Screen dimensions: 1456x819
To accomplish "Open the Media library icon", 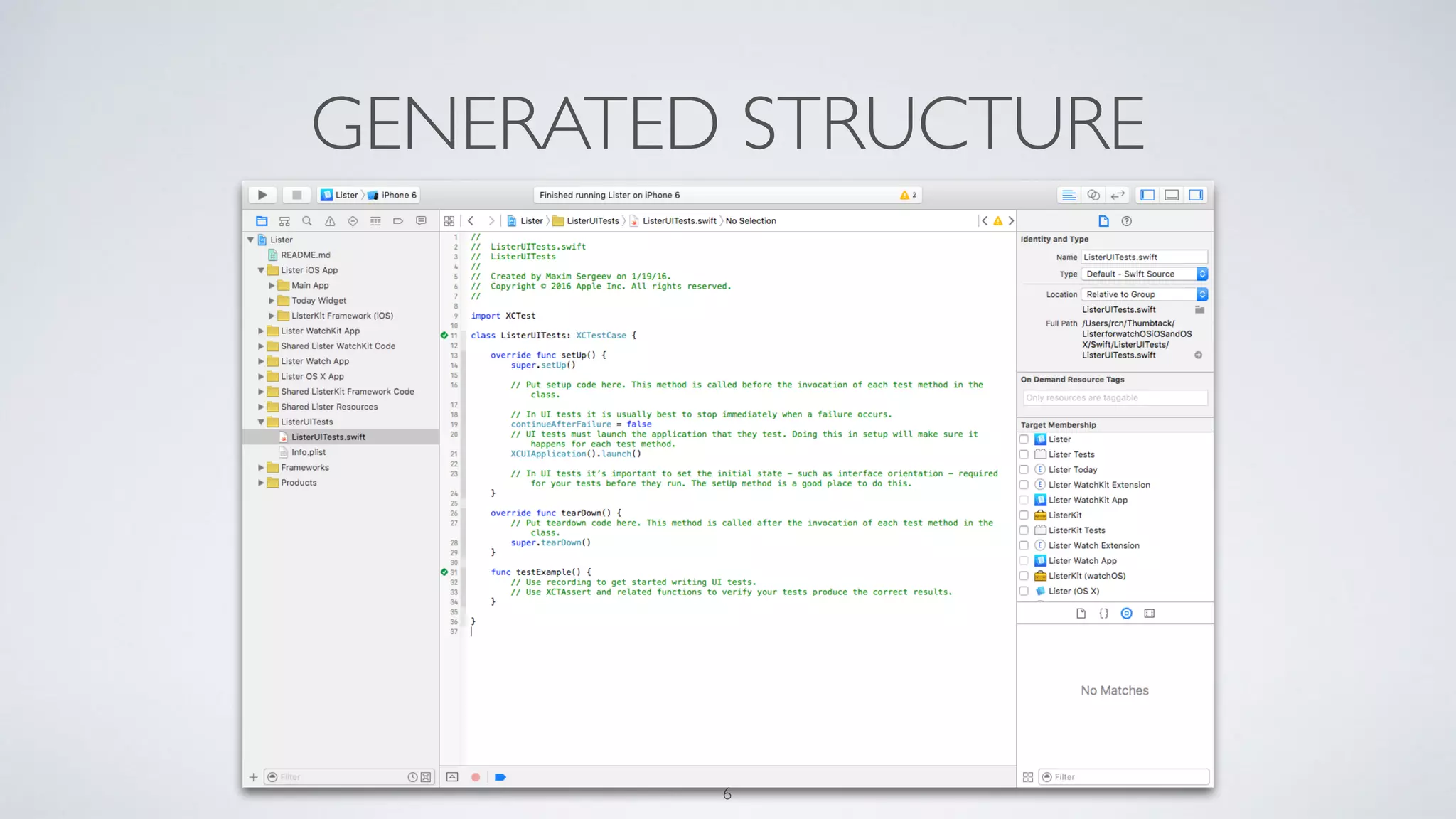I will tap(1149, 614).
